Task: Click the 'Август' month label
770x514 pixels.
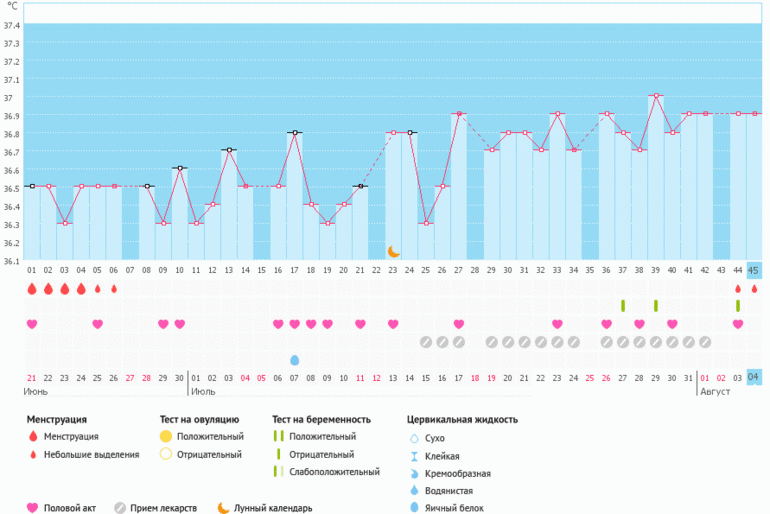Action: [714, 392]
